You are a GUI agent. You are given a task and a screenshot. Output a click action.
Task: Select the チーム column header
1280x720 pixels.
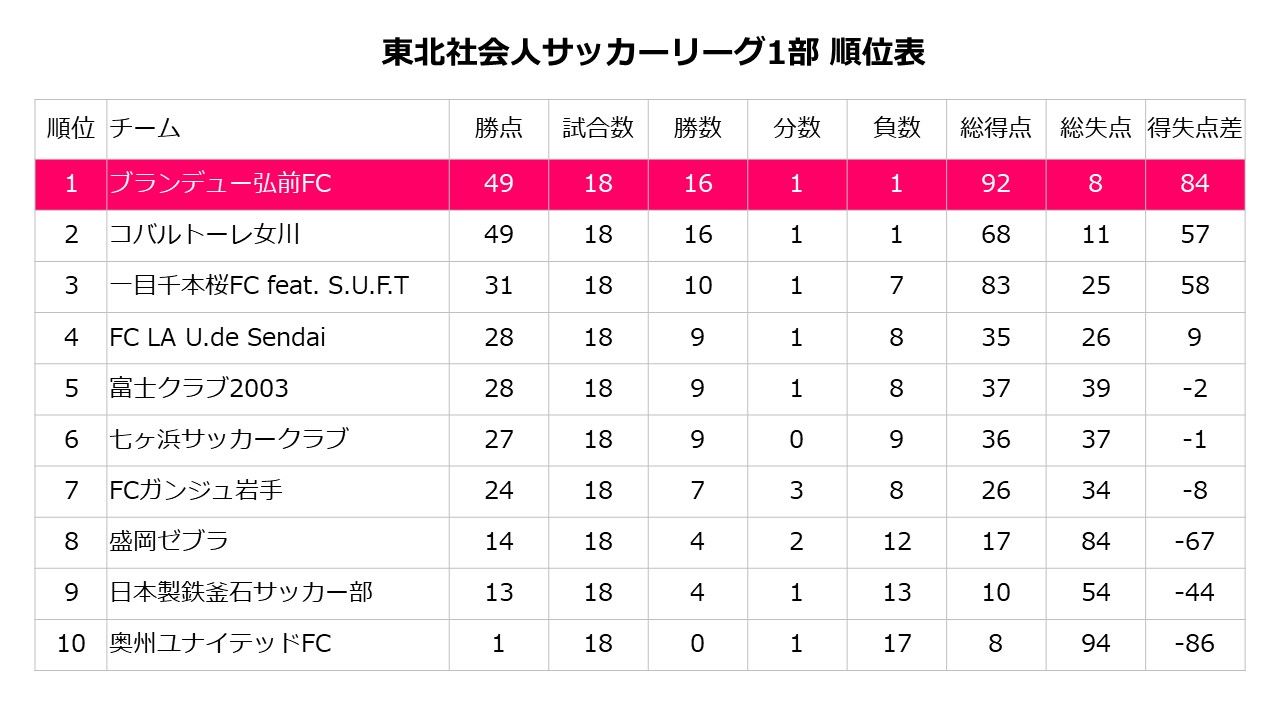click(x=146, y=128)
